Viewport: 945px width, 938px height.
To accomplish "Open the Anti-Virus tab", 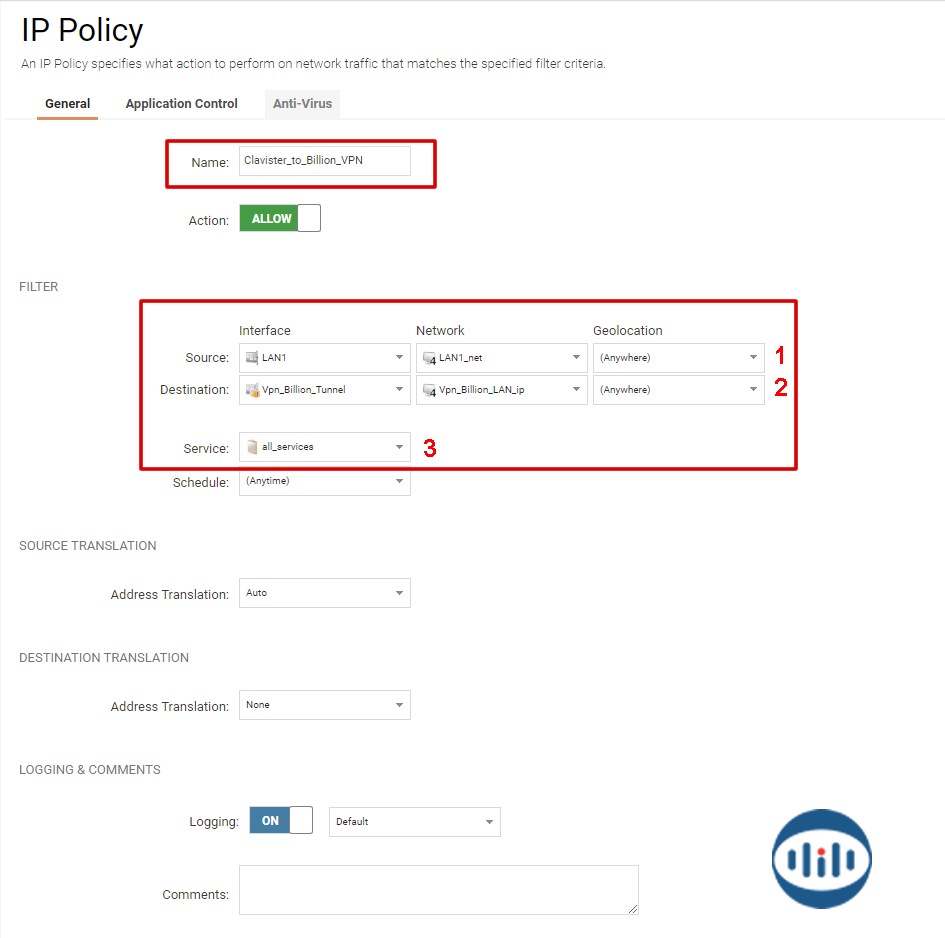I will pos(302,104).
